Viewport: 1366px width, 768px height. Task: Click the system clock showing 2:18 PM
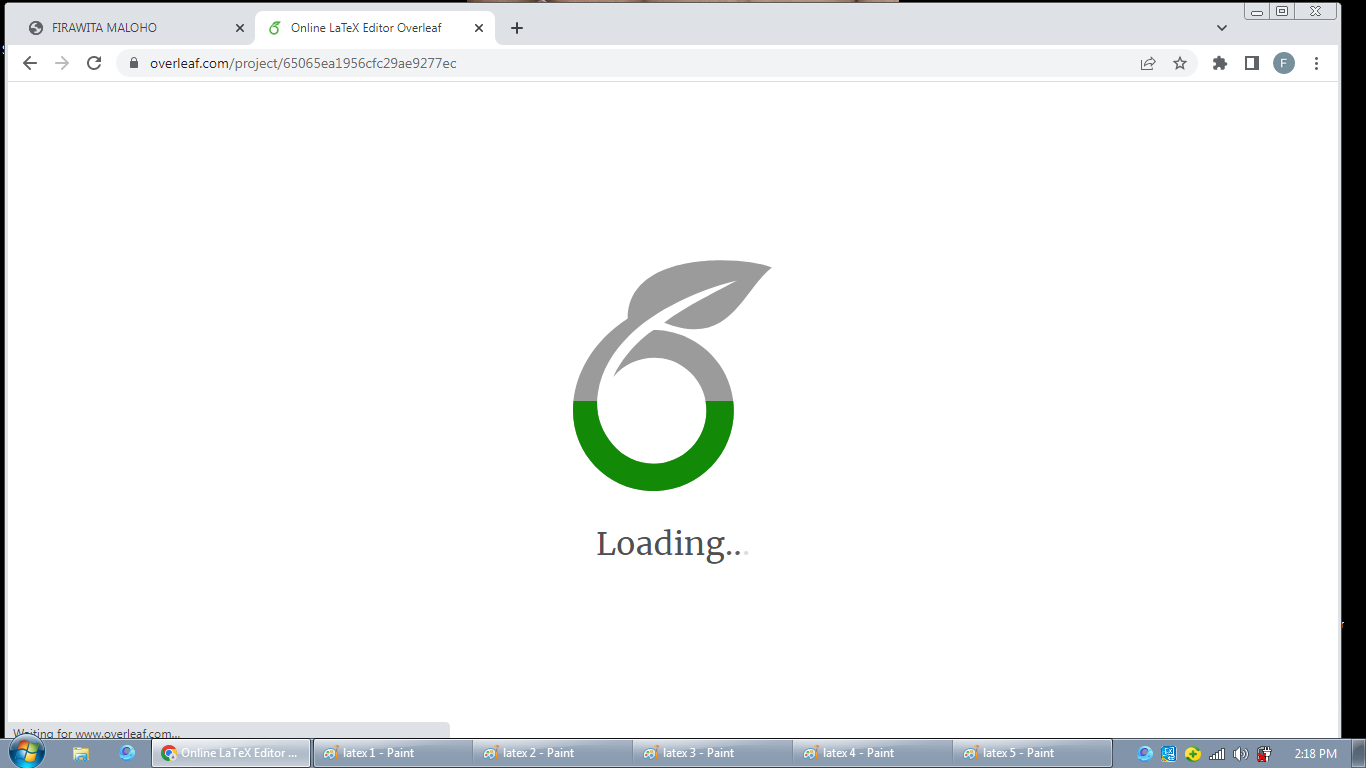1315,753
